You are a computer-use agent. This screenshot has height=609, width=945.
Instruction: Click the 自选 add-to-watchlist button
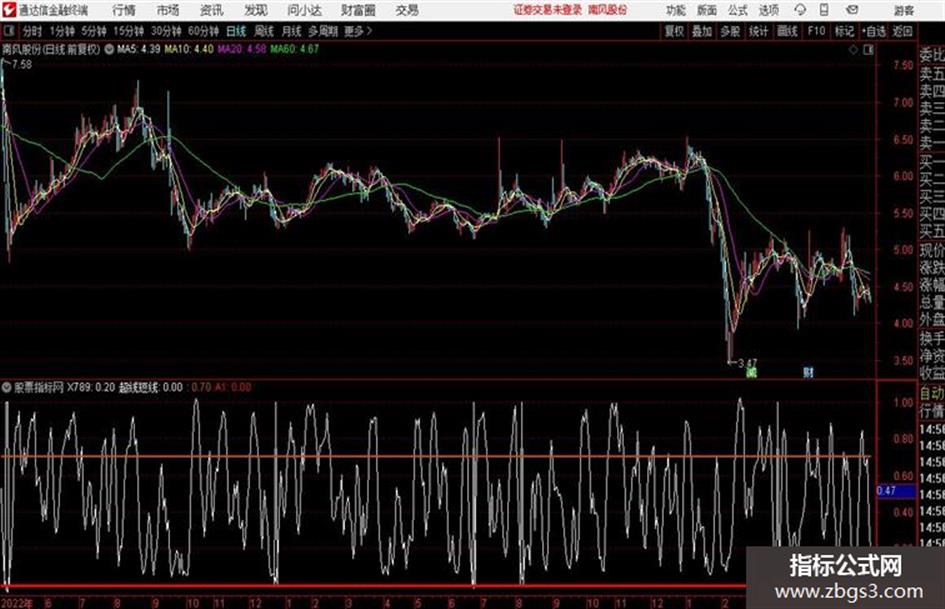point(874,31)
